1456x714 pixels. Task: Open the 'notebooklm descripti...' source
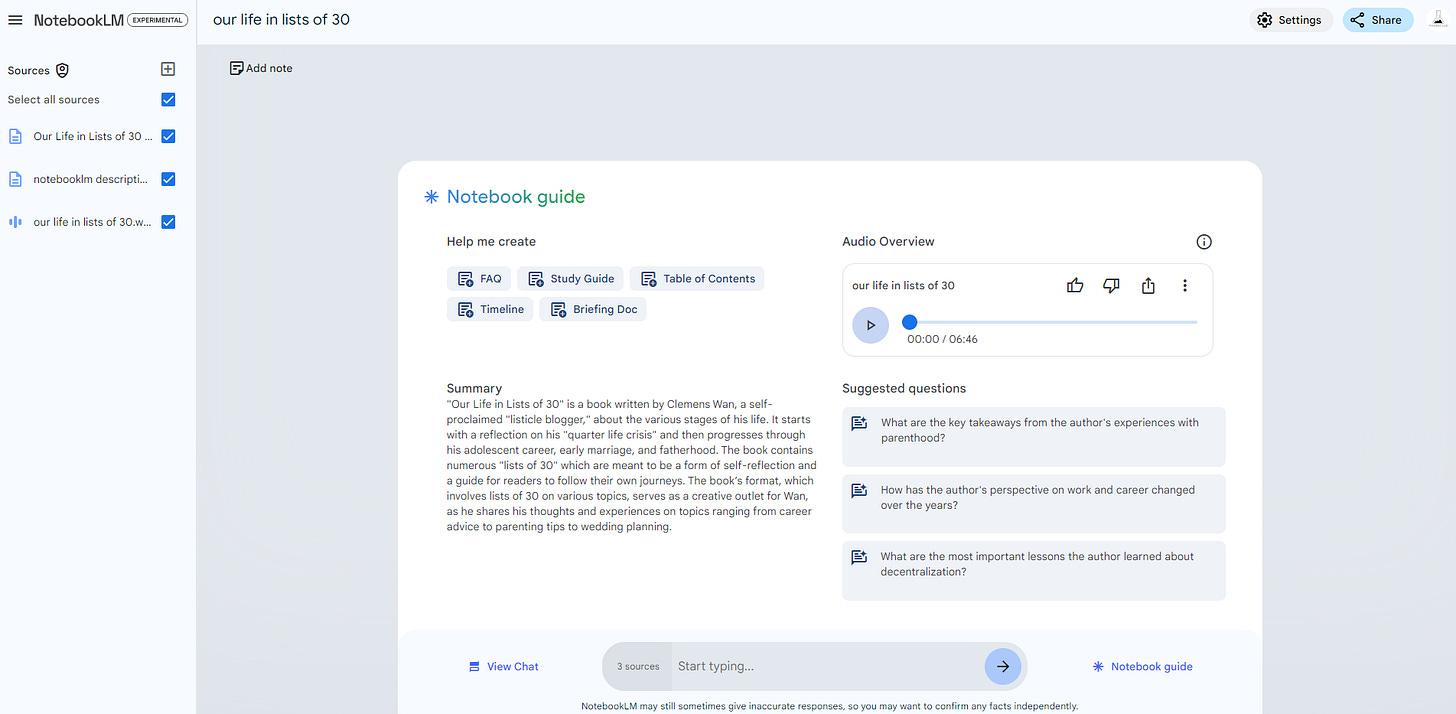point(90,179)
